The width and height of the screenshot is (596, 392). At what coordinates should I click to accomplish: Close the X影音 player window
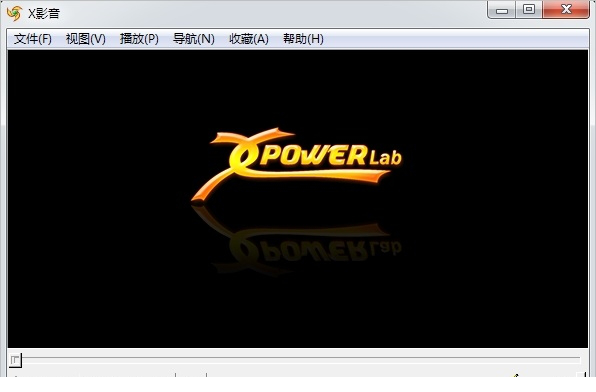coord(566,10)
